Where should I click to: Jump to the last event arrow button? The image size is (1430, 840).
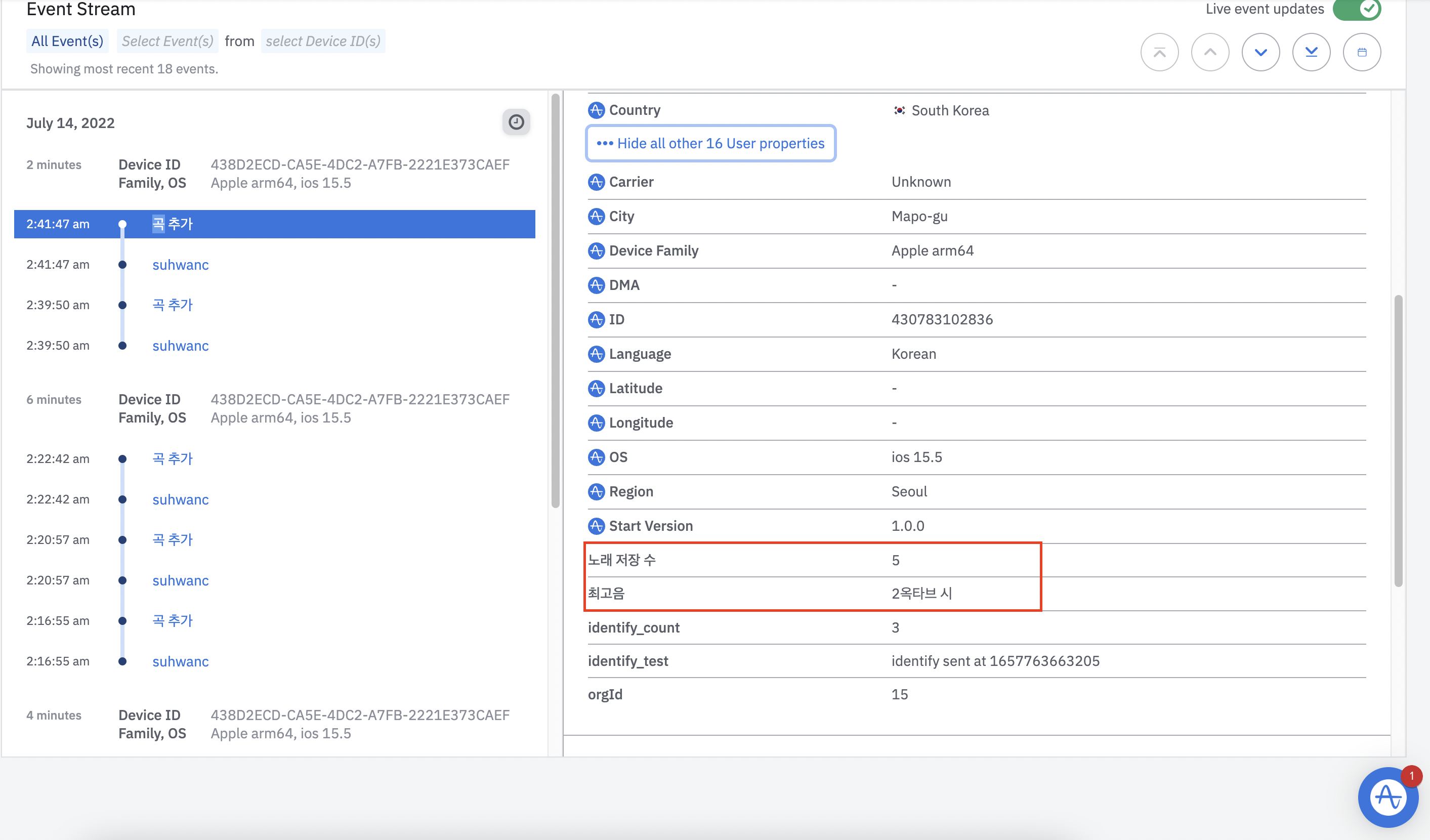pyautogui.click(x=1311, y=53)
